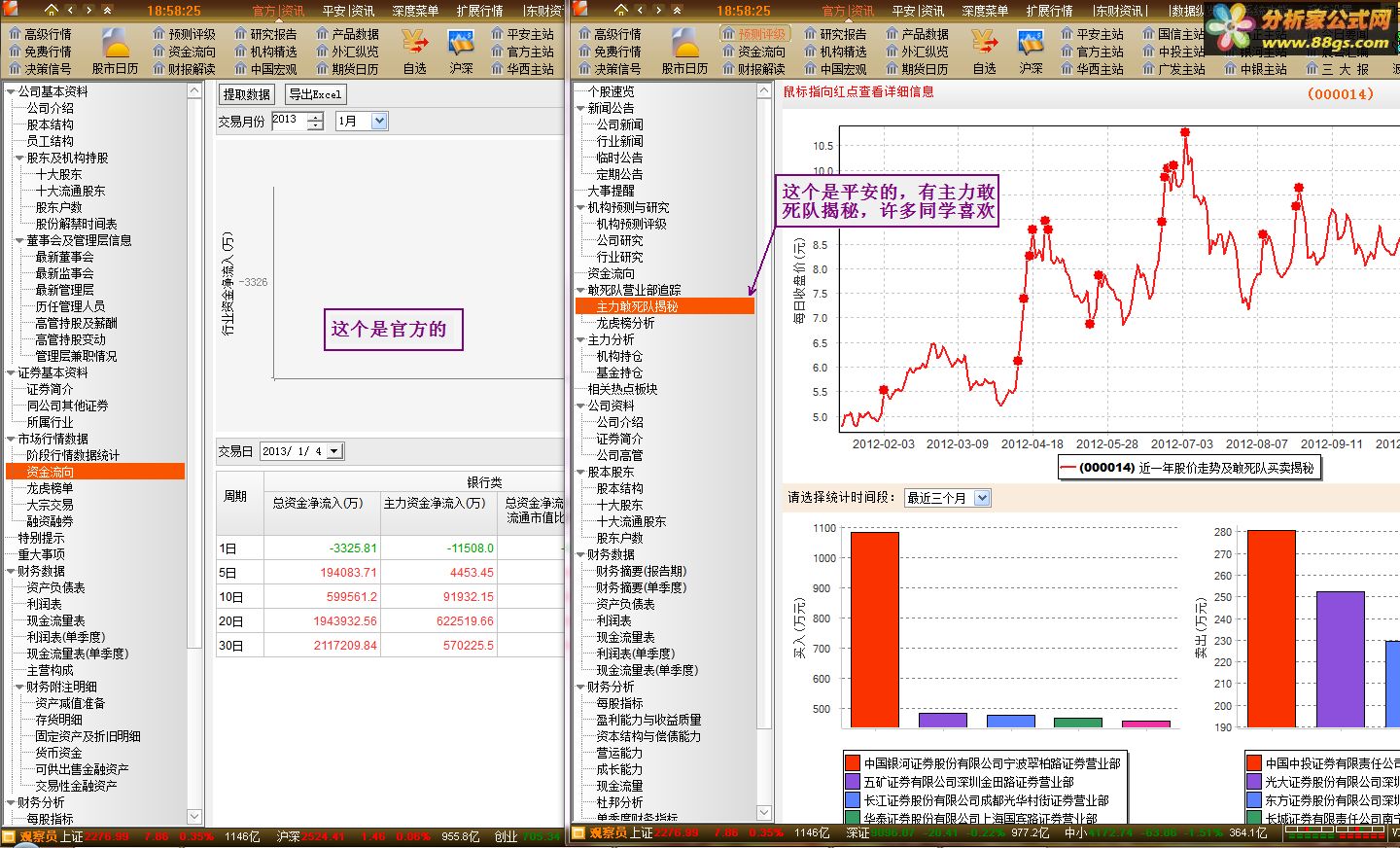Collapse the left window toolbar with the double-chevron icon

pyautogui.click(x=108, y=10)
